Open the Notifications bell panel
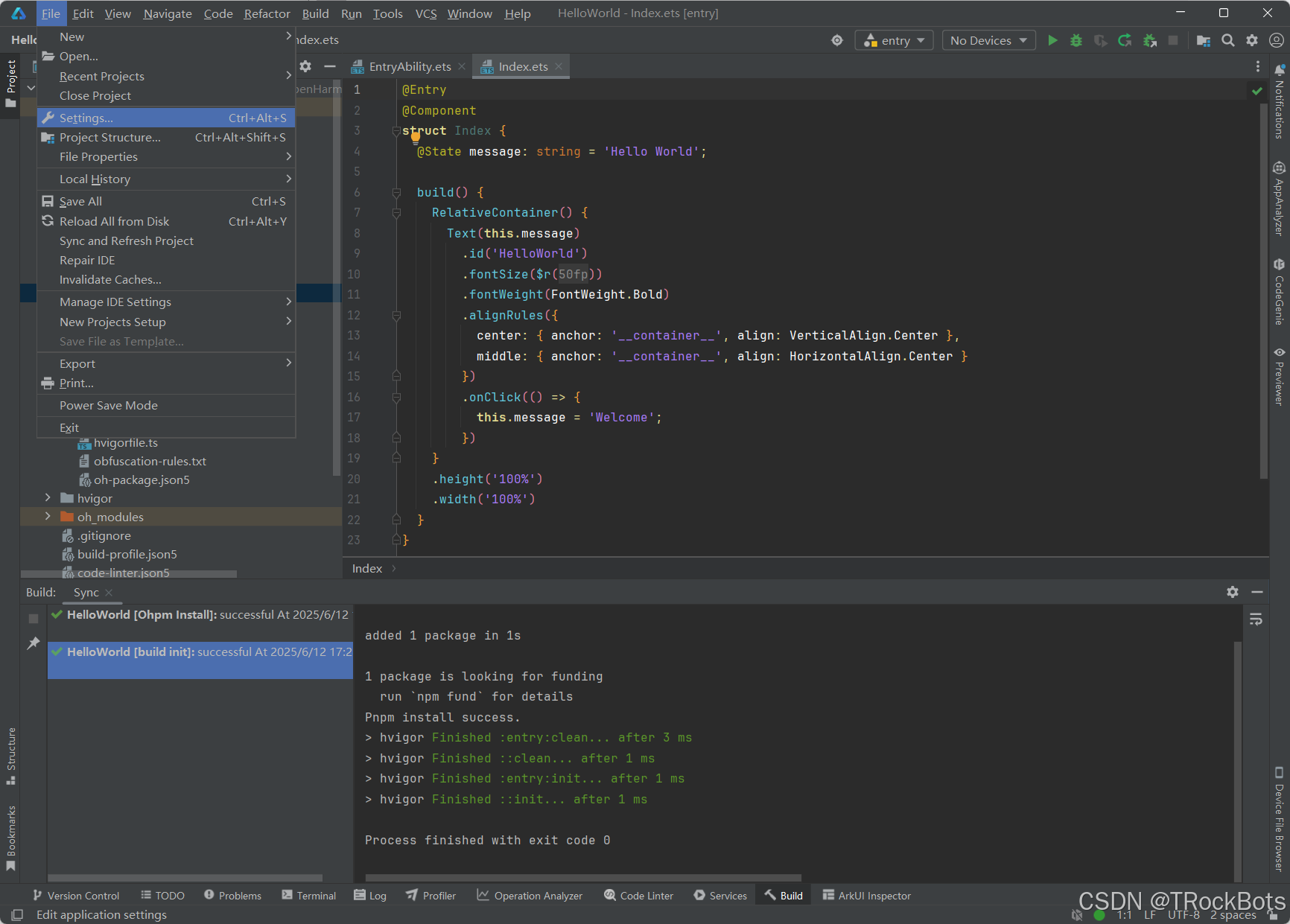Screen dimensions: 1290x924 click(1279, 101)
